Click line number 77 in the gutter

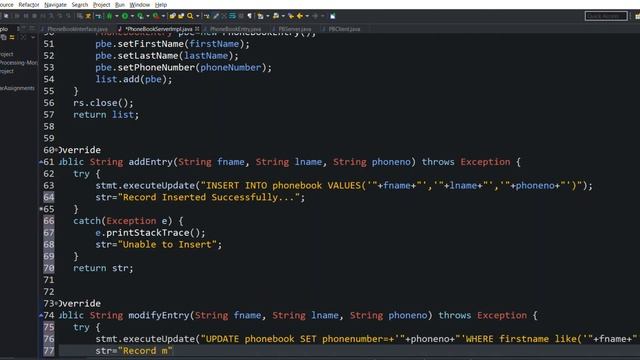coord(49,351)
